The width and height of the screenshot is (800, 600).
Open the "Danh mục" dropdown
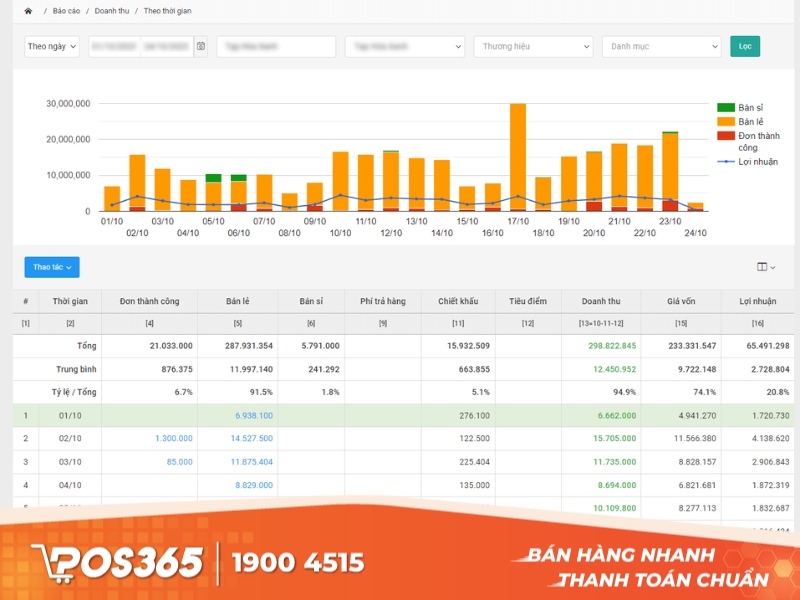660,45
